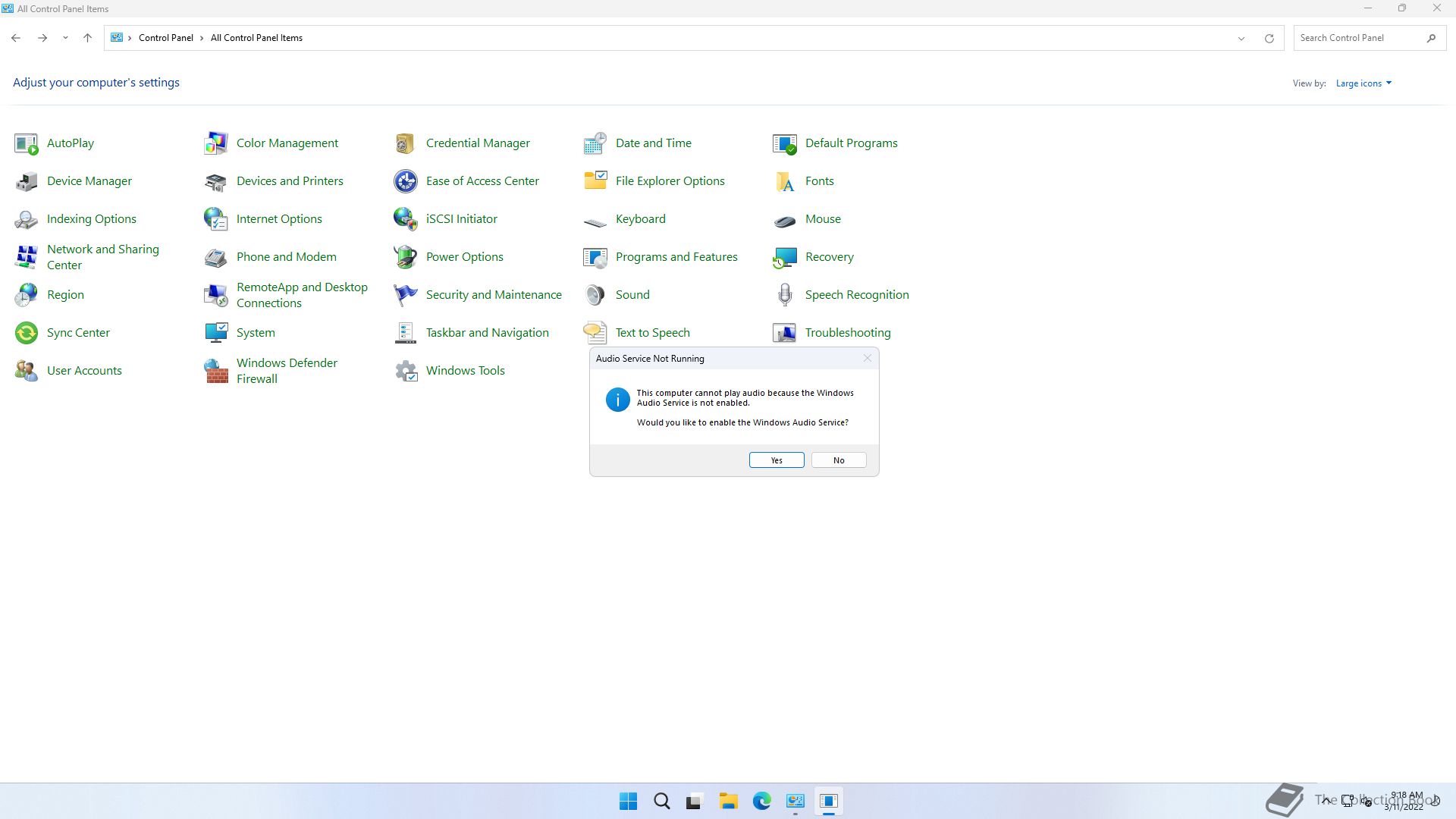The image size is (1456, 819).
Task: Select All Control Panel Items breadcrumb
Action: pyautogui.click(x=256, y=38)
